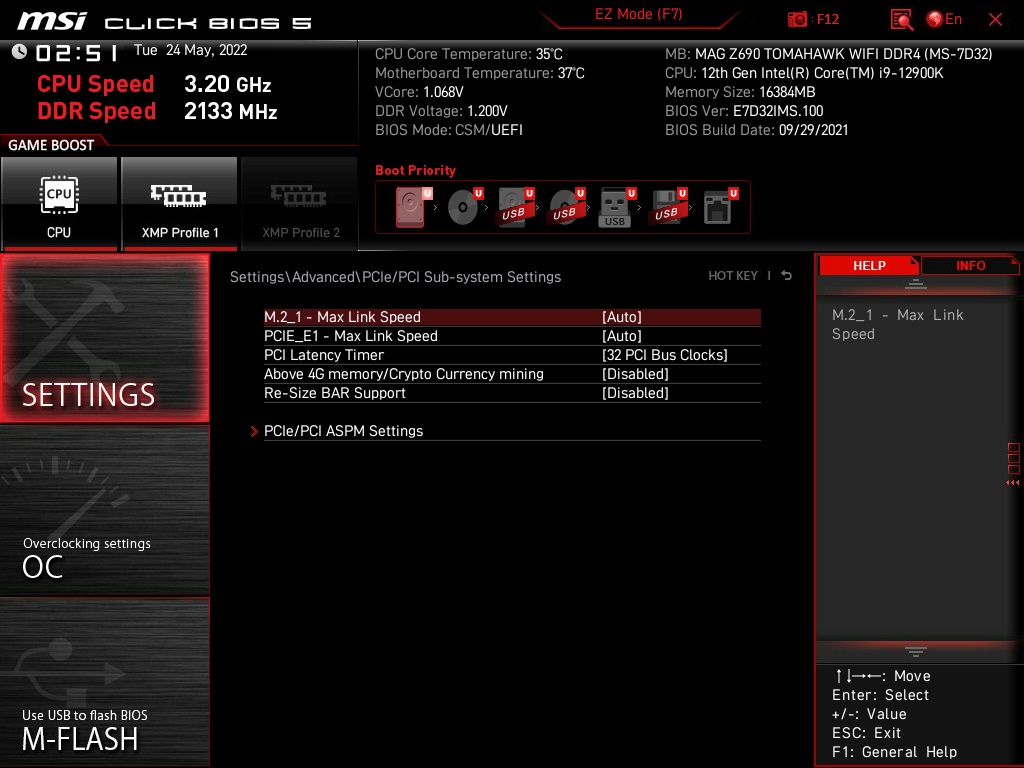
Task: Click the help panel bottom scroll handle
Action: click(x=916, y=651)
